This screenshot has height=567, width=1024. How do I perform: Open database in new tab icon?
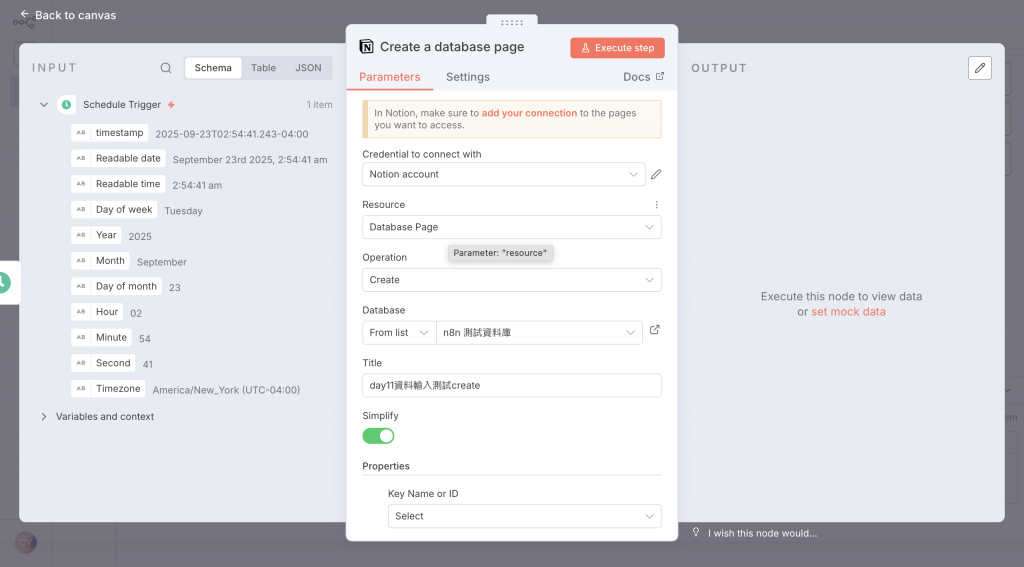(x=654, y=330)
